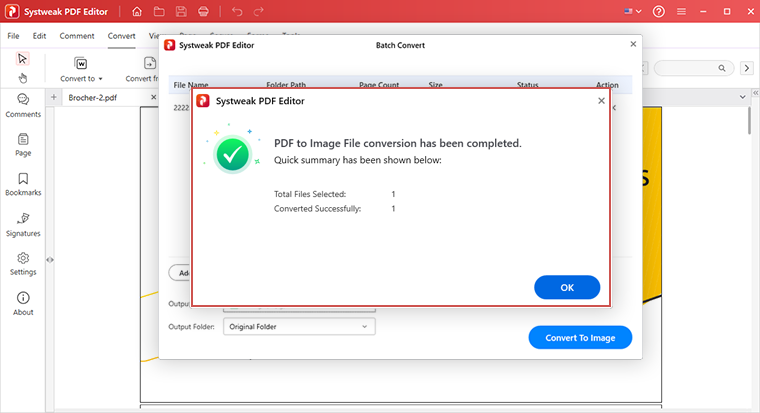This screenshot has width=760, height=413.
Task: Add a new tab with plus icon
Action: coord(53,97)
